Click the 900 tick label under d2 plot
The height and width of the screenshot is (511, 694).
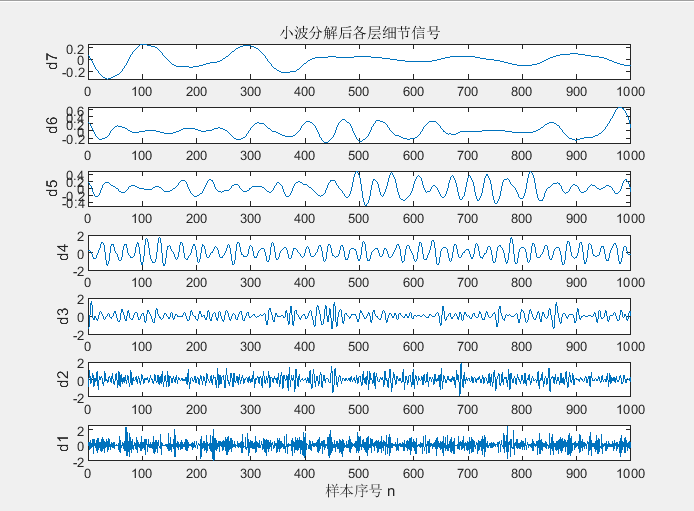[x=576, y=410]
